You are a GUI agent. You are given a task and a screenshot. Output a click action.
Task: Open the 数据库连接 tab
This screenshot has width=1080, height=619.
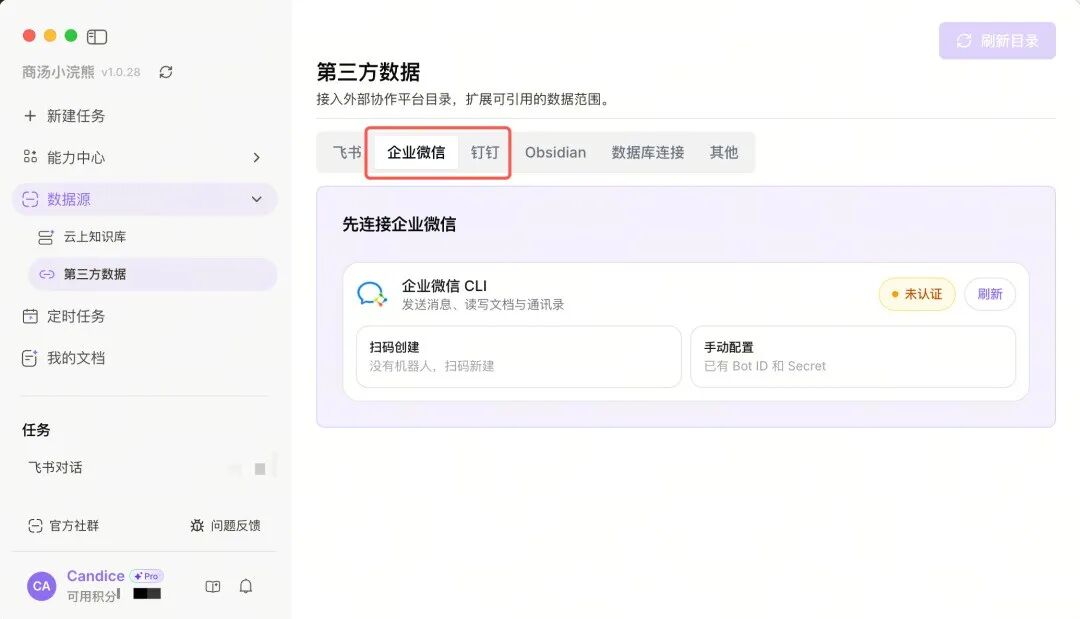(x=648, y=152)
